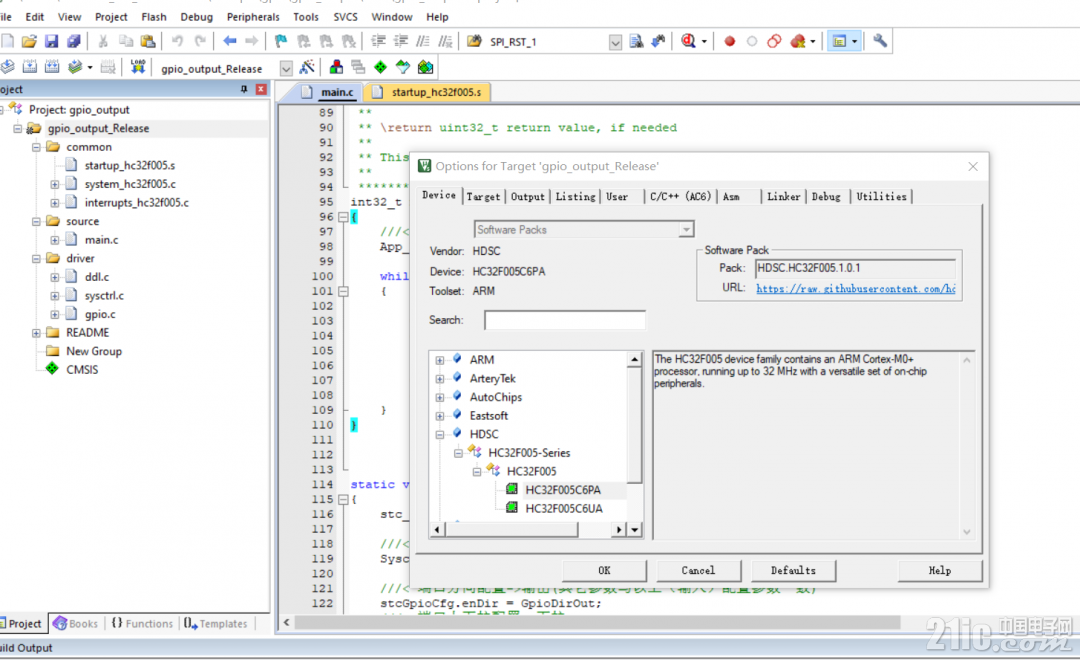Switch to the Target tab in options
Image resolution: width=1080 pixels, height=660 pixels.
[483, 196]
